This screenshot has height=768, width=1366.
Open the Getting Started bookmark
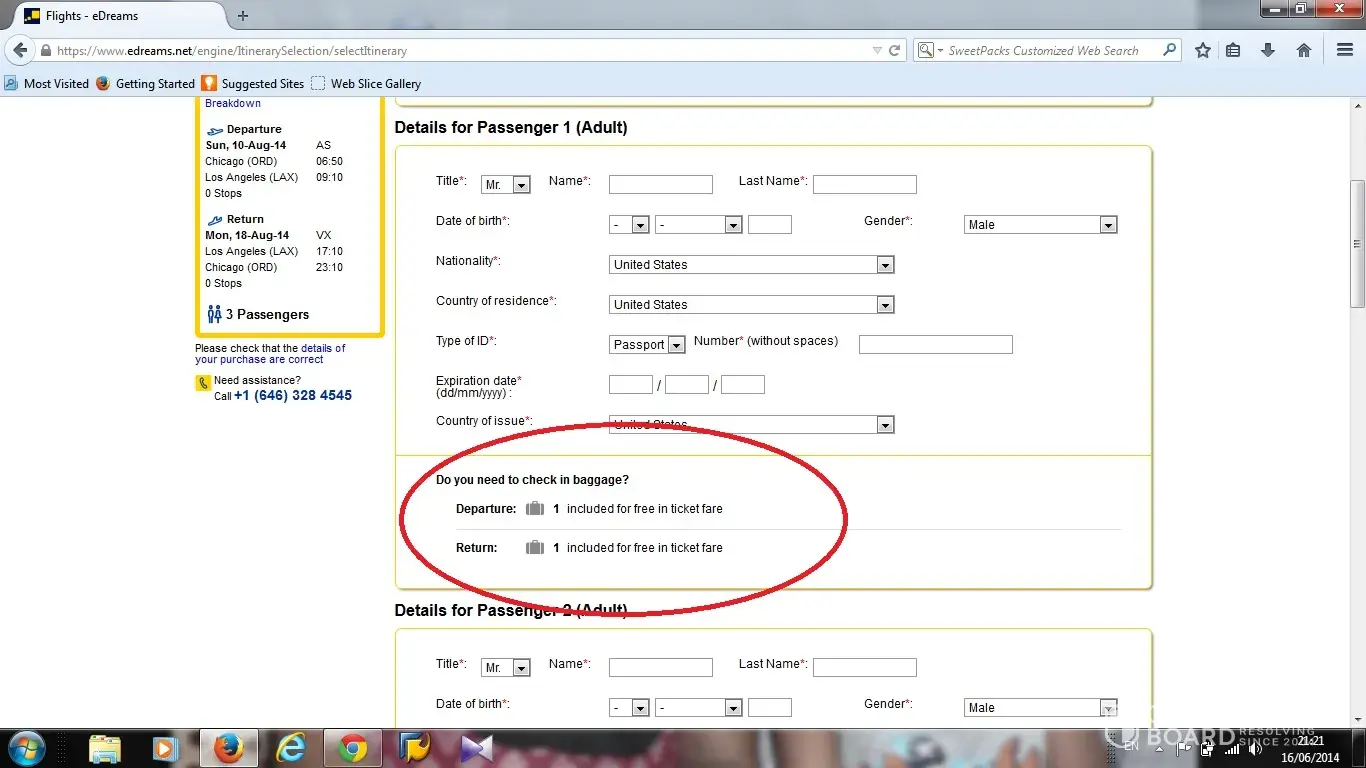tap(146, 84)
